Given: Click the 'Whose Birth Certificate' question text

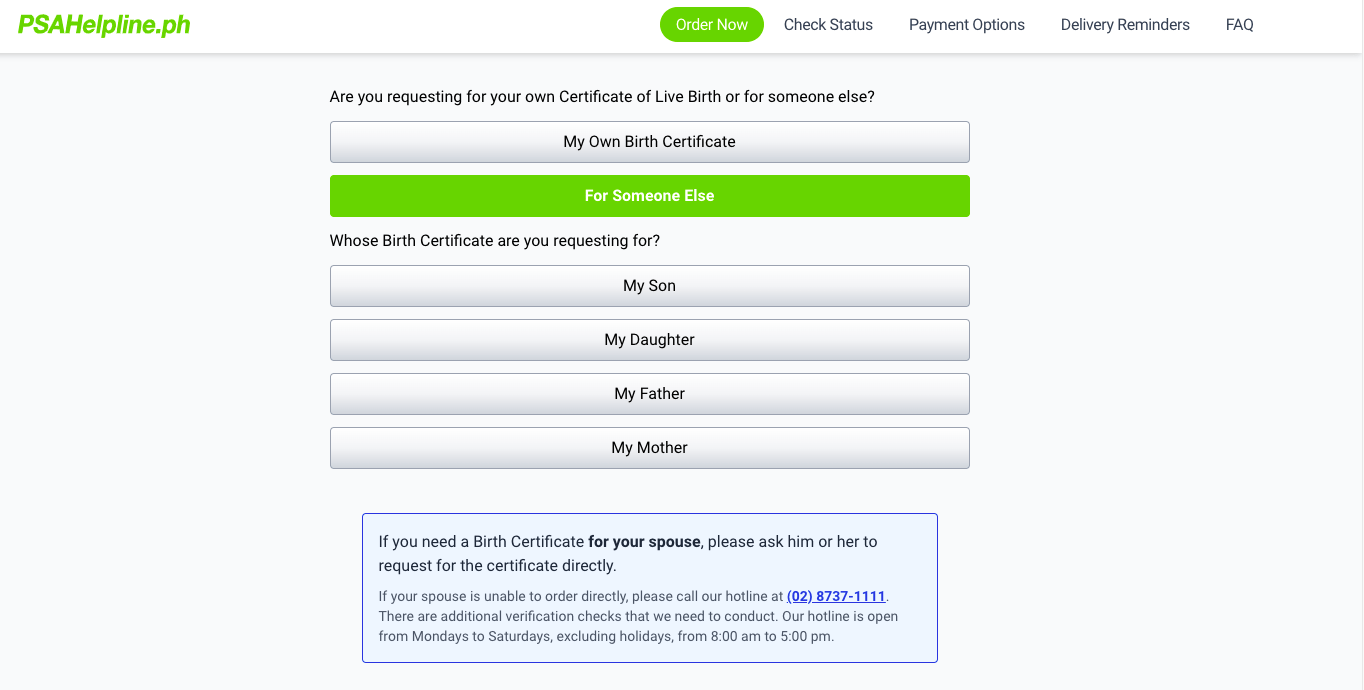Looking at the screenshot, I should 495,241.
